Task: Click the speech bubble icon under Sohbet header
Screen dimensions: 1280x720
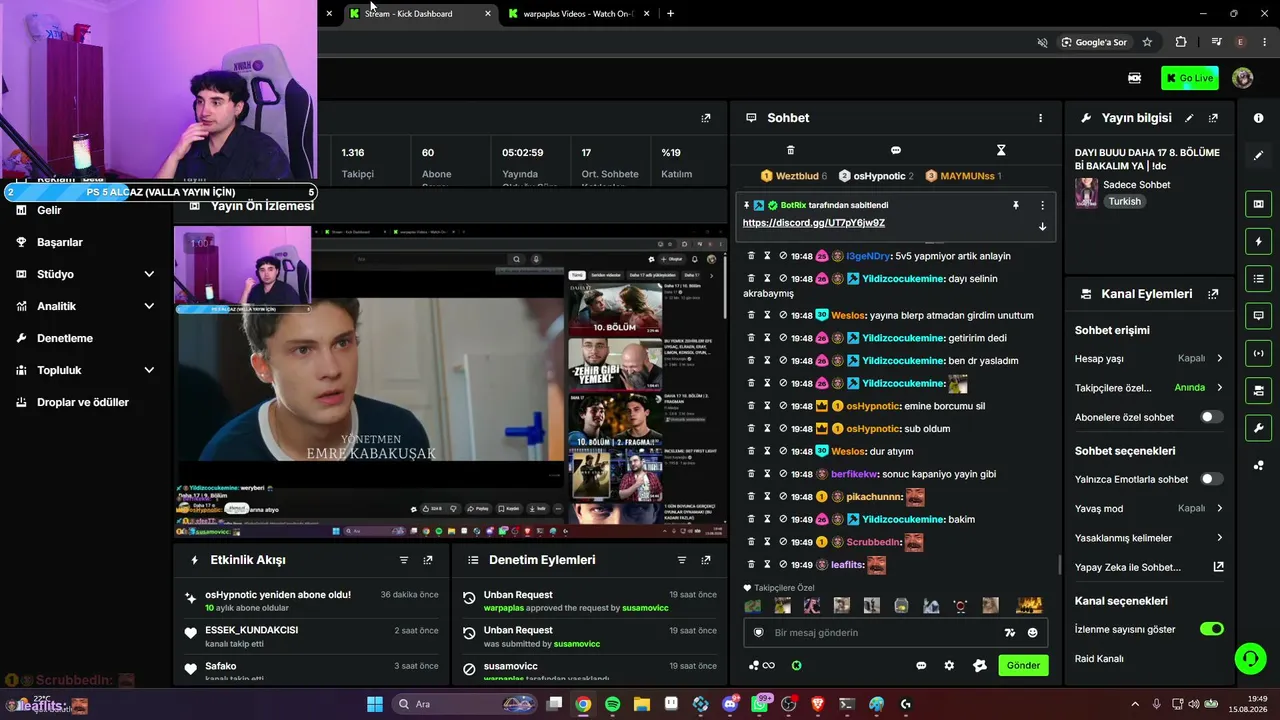Action: click(x=895, y=150)
